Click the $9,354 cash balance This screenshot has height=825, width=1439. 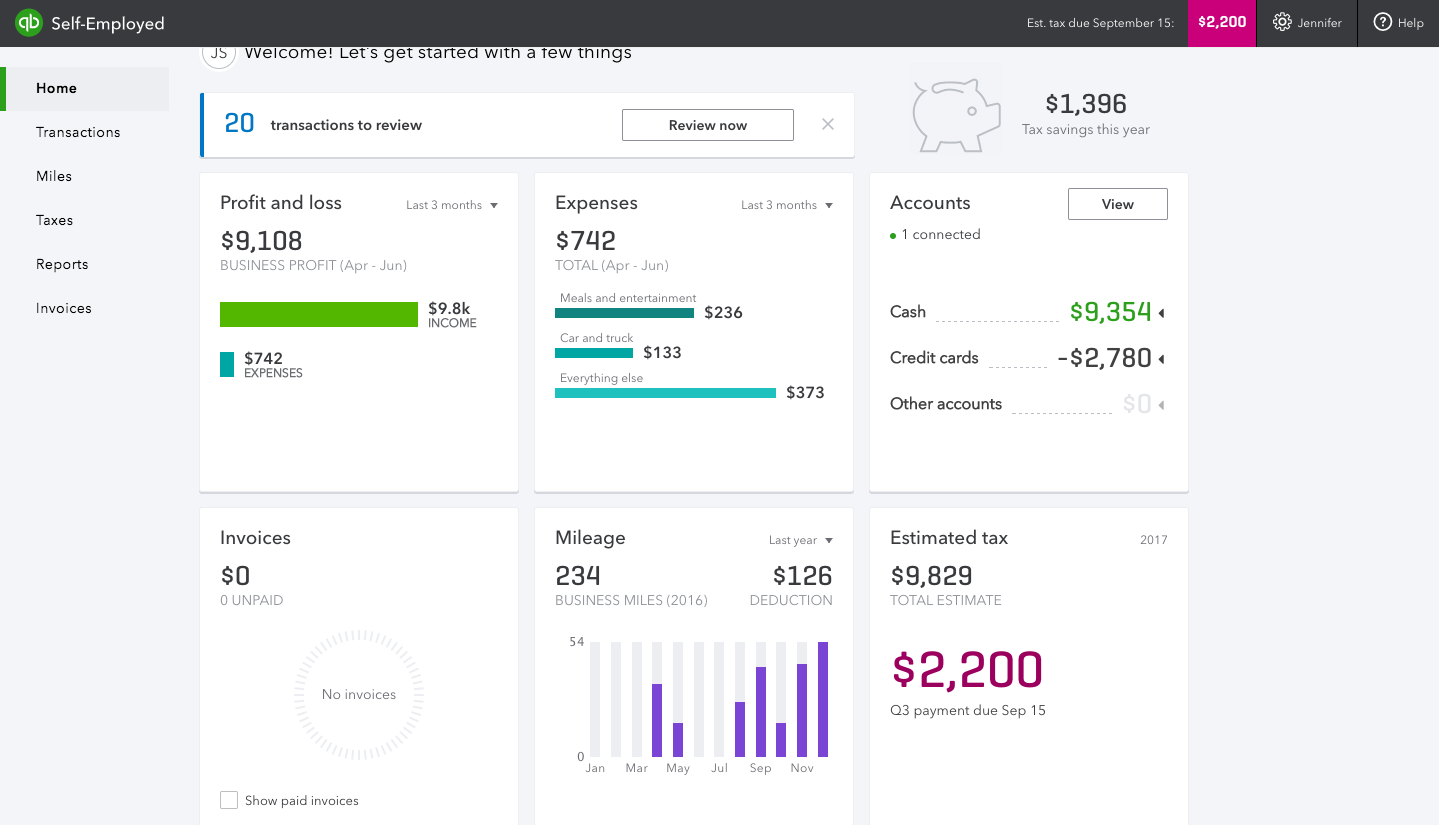[1111, 312]
